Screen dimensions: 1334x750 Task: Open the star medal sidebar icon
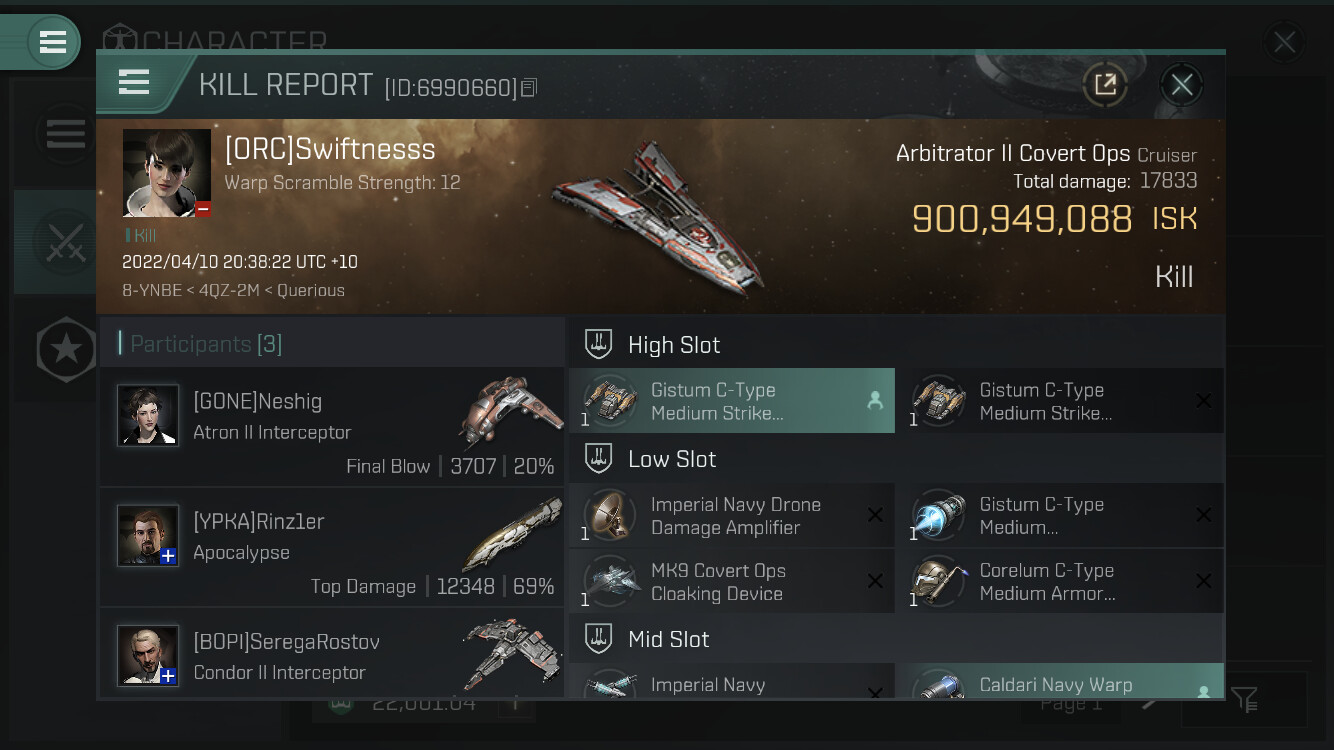[x=66, y=349]
